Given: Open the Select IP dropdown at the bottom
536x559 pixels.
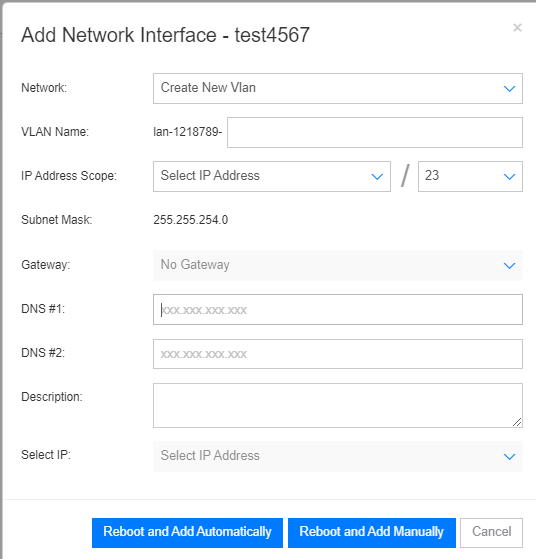Looking at the screenshot, I should coord(338,456).
